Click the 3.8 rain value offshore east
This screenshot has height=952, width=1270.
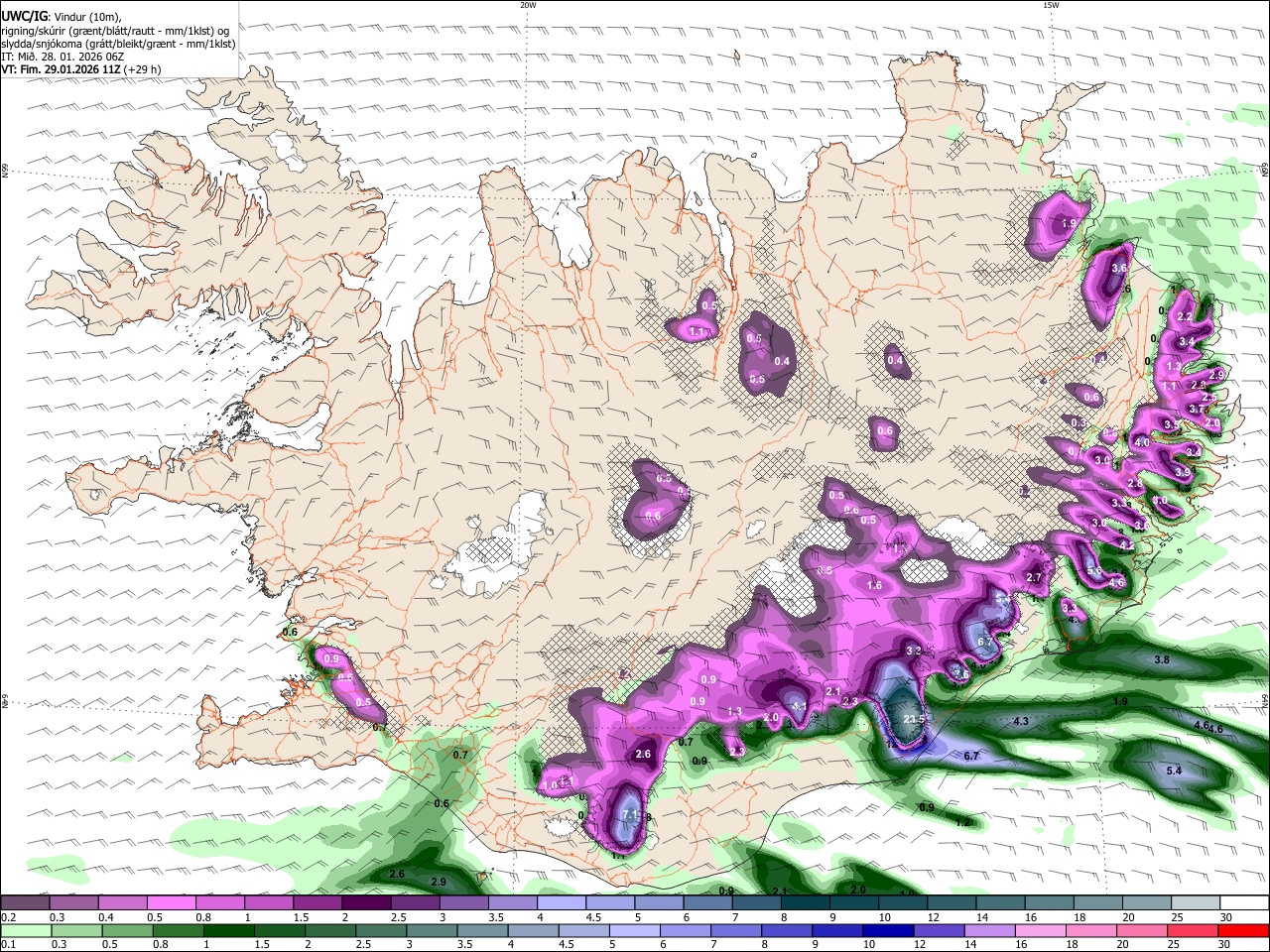1162,659
